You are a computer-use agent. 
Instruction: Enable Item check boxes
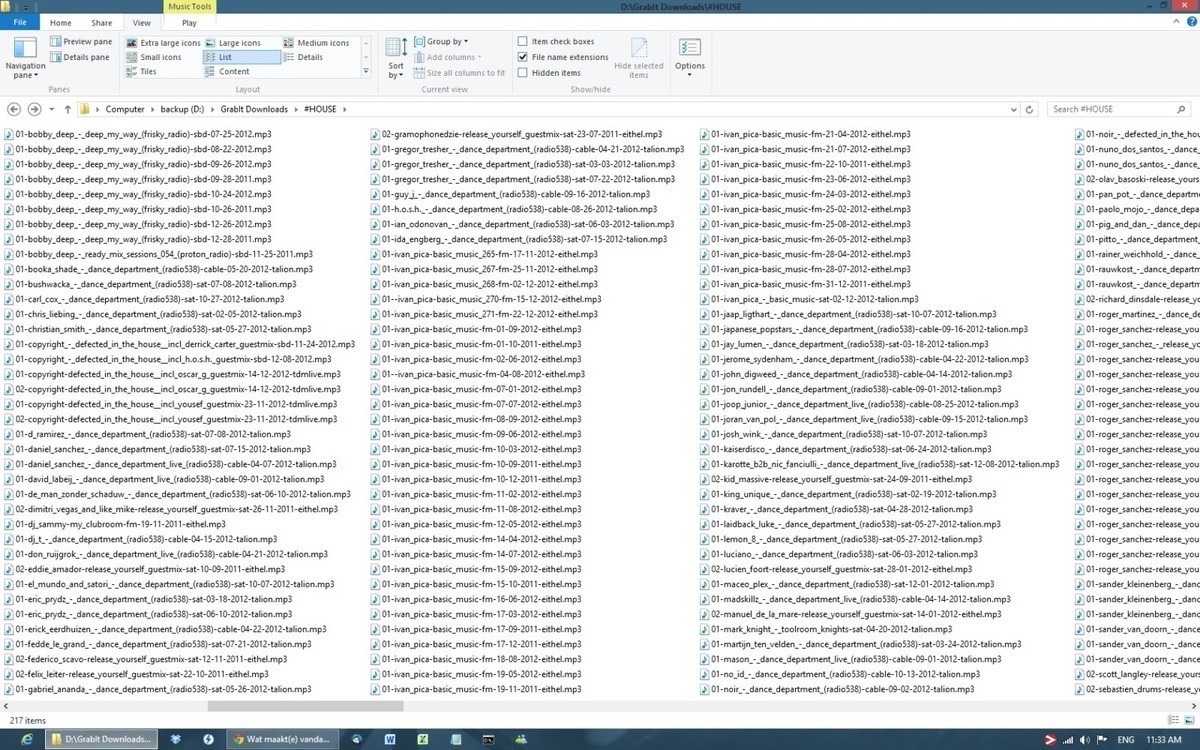523,42
